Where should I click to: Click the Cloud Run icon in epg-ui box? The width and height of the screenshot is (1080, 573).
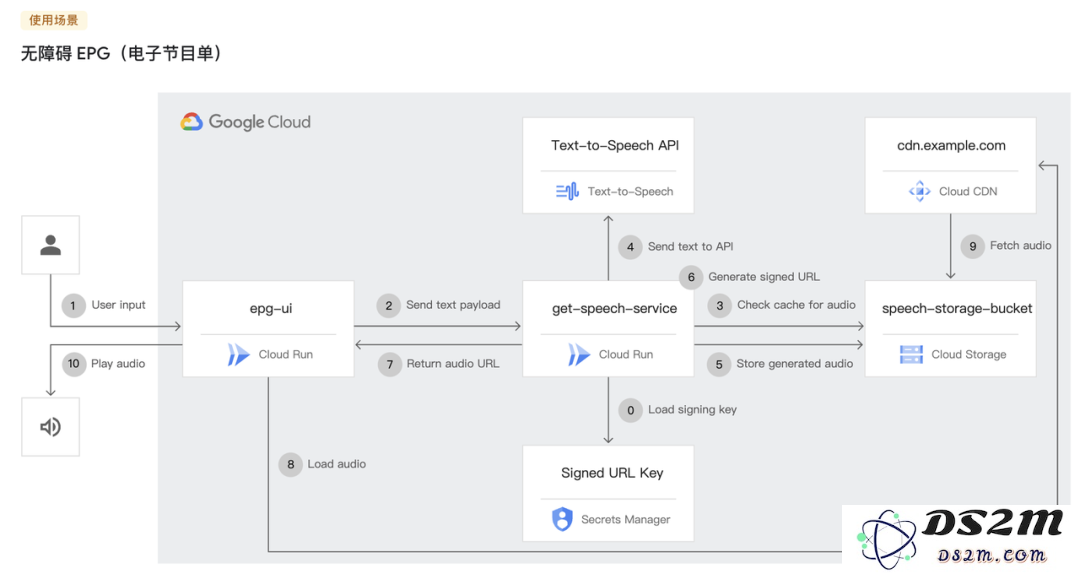(x=238, y=355)
